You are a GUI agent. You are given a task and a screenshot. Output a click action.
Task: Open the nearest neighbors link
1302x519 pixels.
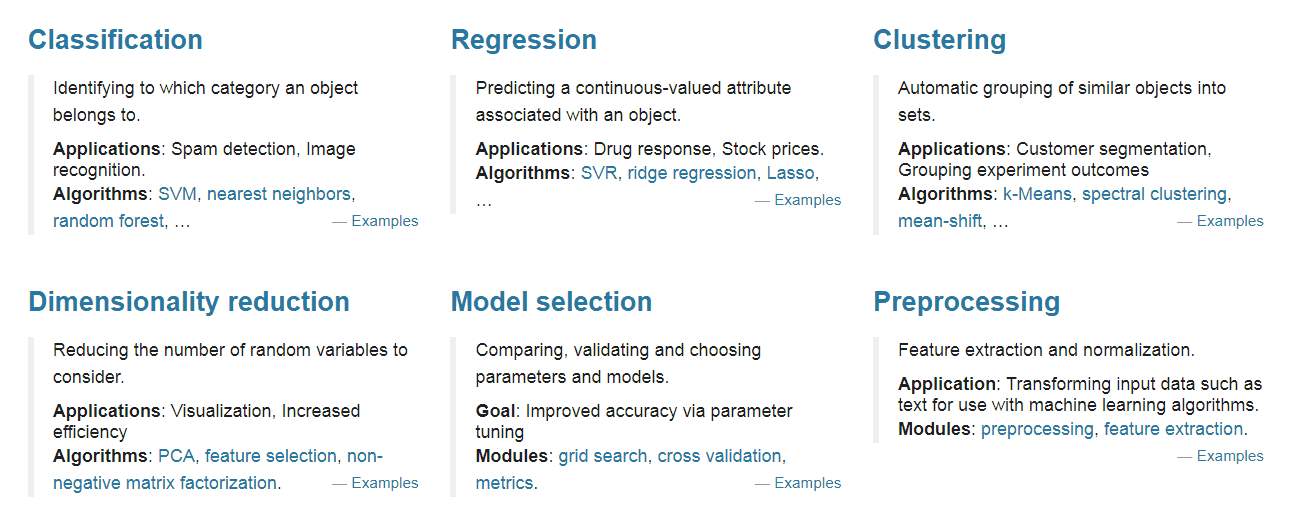click(x=279, y=194)
